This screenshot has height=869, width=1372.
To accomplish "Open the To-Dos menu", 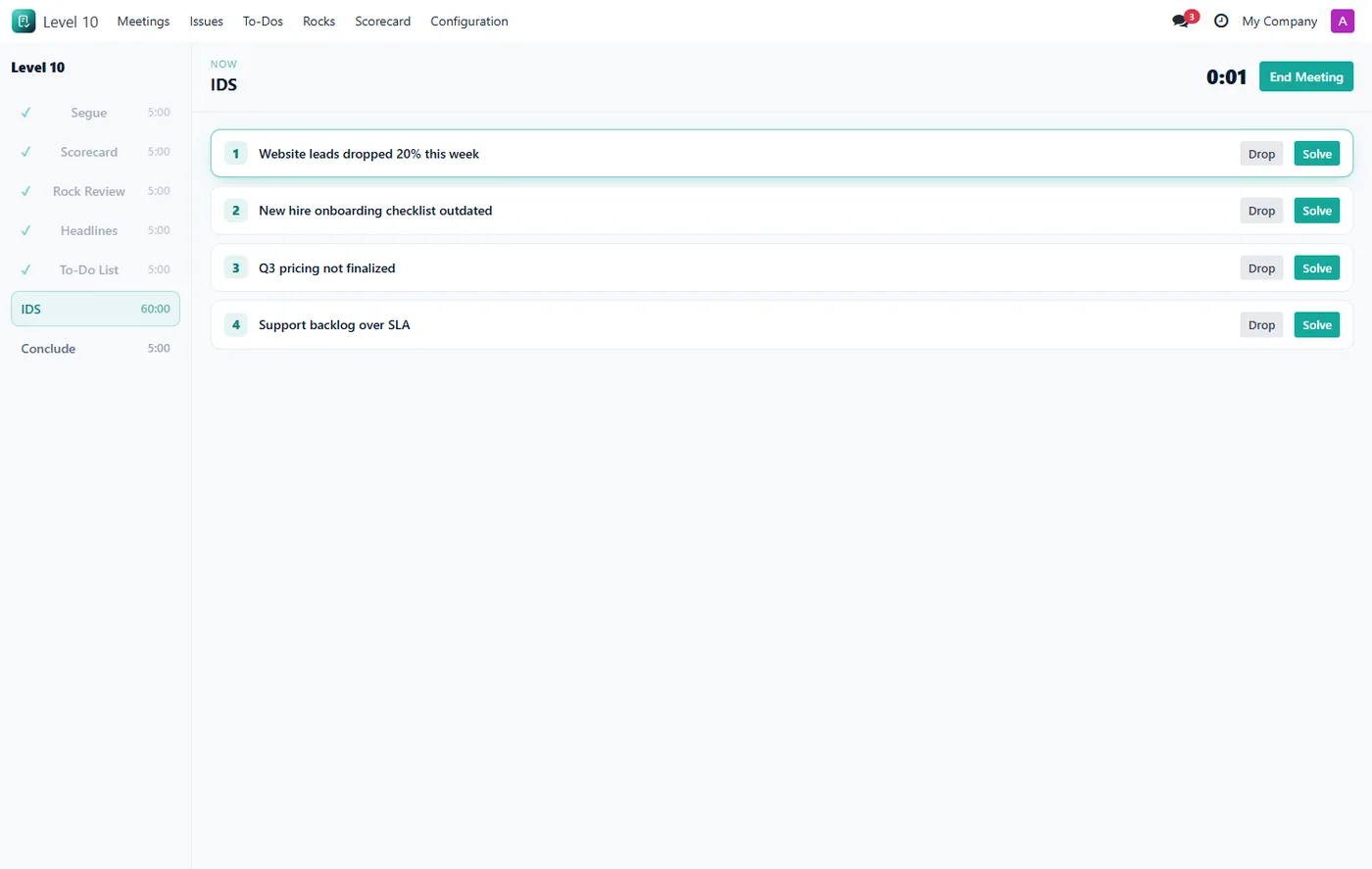I will (x=263, y=21).
